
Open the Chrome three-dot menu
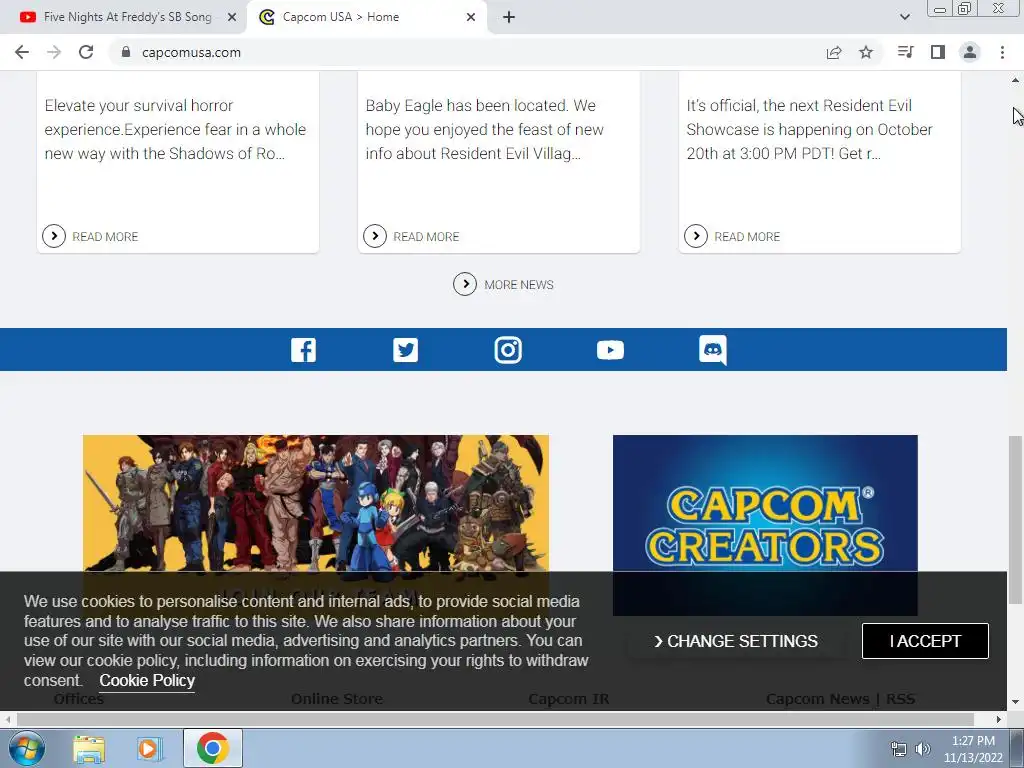[x=1002, y=52]
